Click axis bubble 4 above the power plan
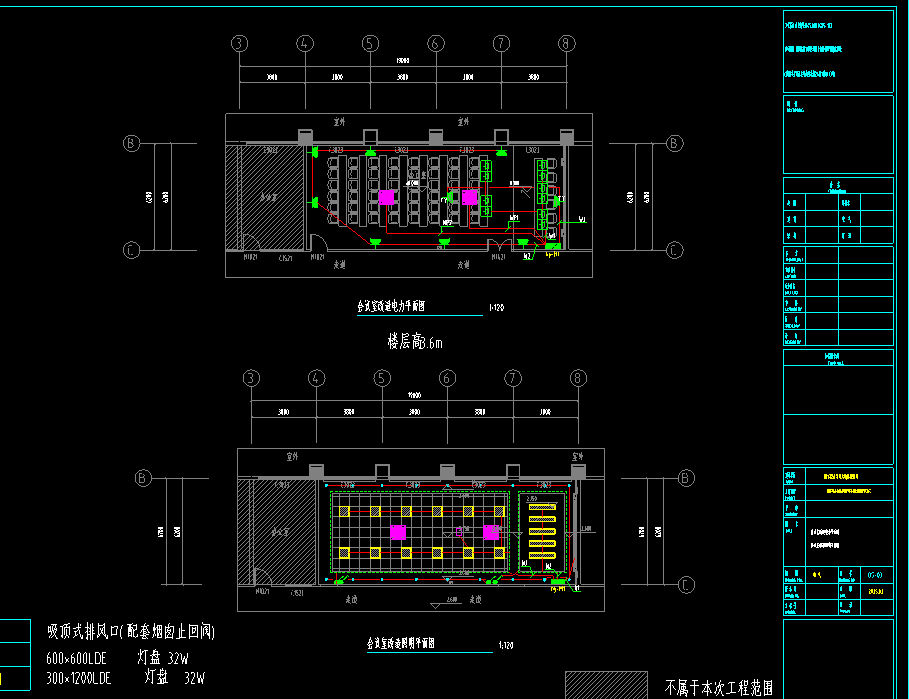909x699 pixels. [305, 43]
